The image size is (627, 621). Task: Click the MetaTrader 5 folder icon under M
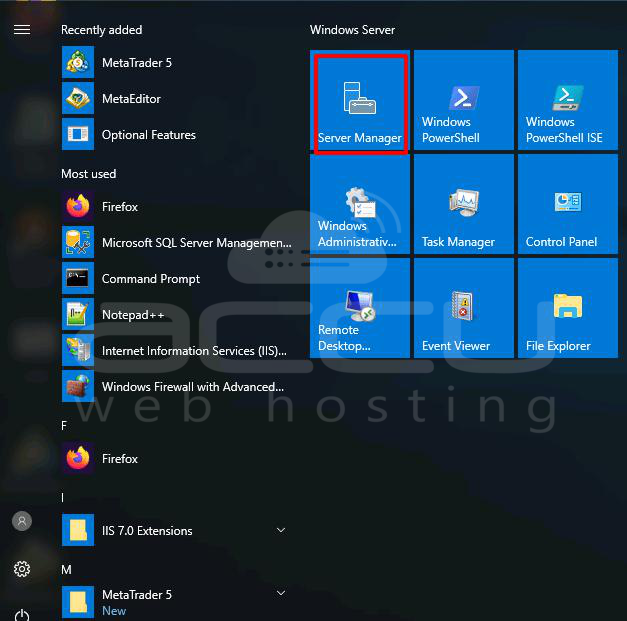tap(78, 602)
